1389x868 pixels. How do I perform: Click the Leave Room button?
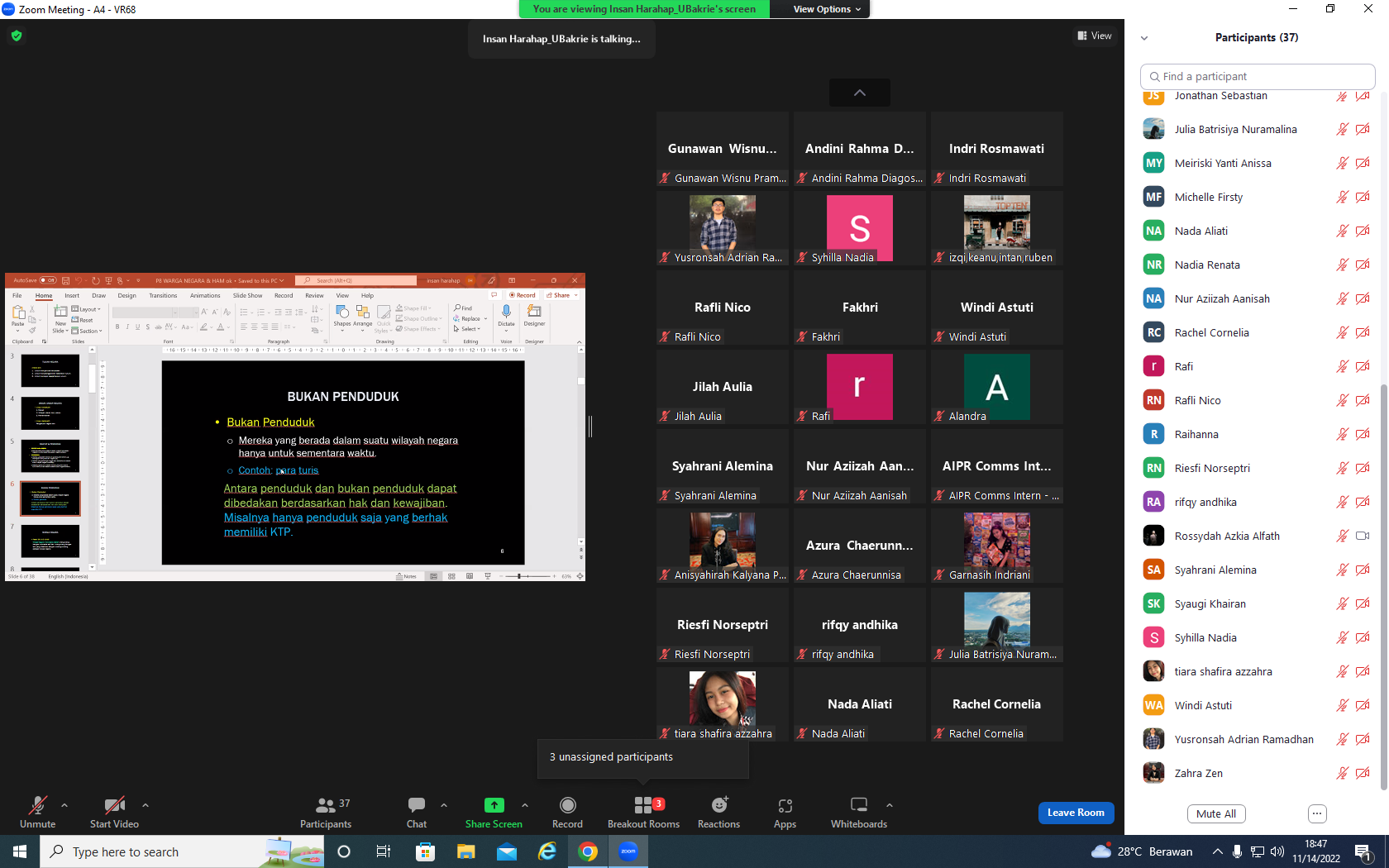coord(1076,813)
